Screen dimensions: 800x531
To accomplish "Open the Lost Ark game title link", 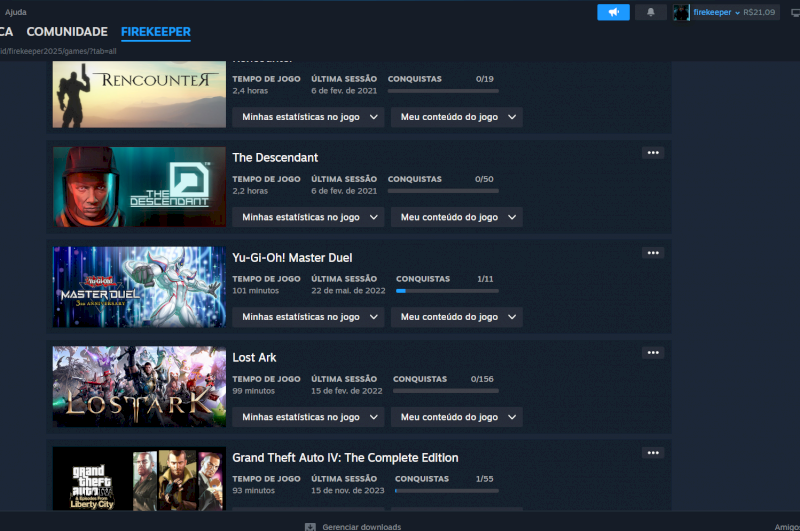I will (x=254, y=357).
